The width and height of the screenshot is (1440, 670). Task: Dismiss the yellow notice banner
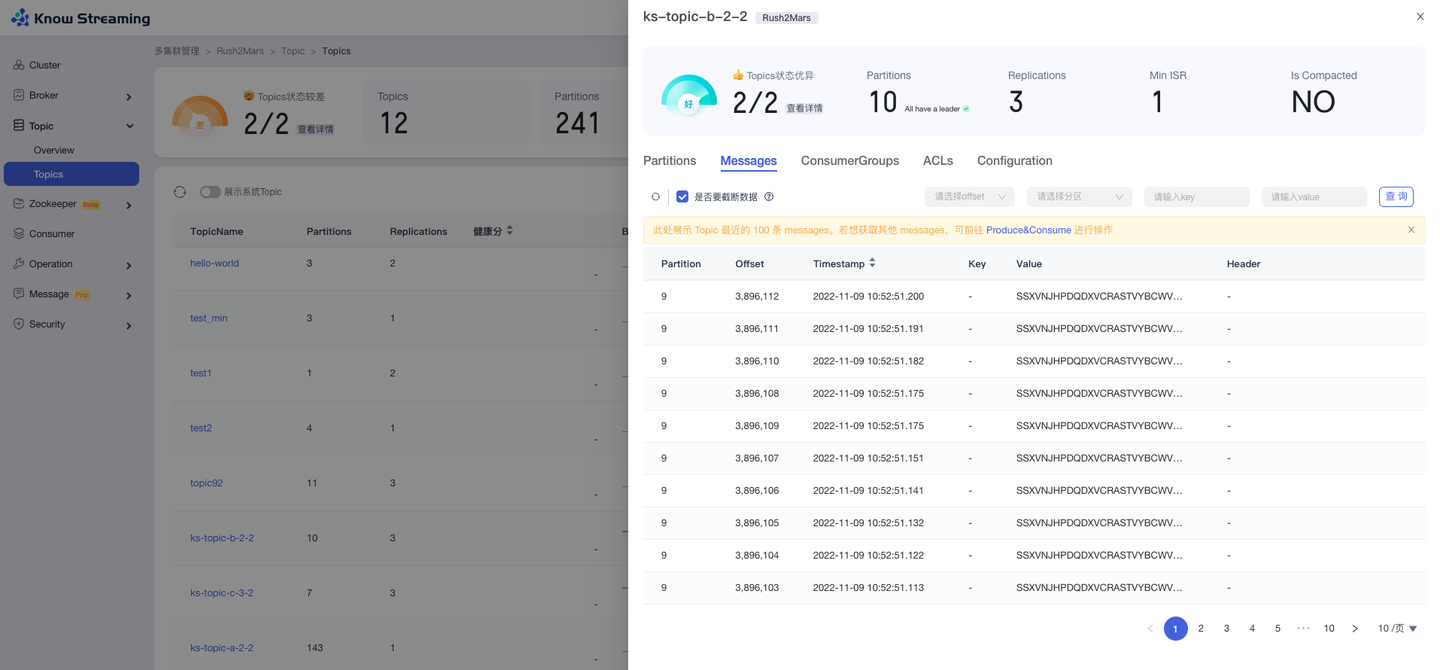click(x=1411, y=230)
